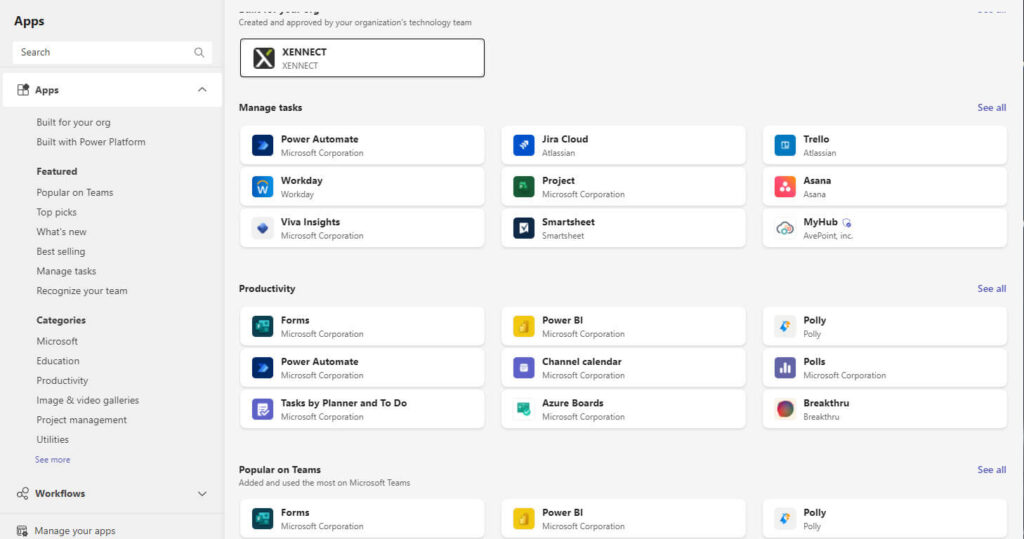Click into the Search apps field
Viewport: 1024px width, 539px height.
coord(112,52)
